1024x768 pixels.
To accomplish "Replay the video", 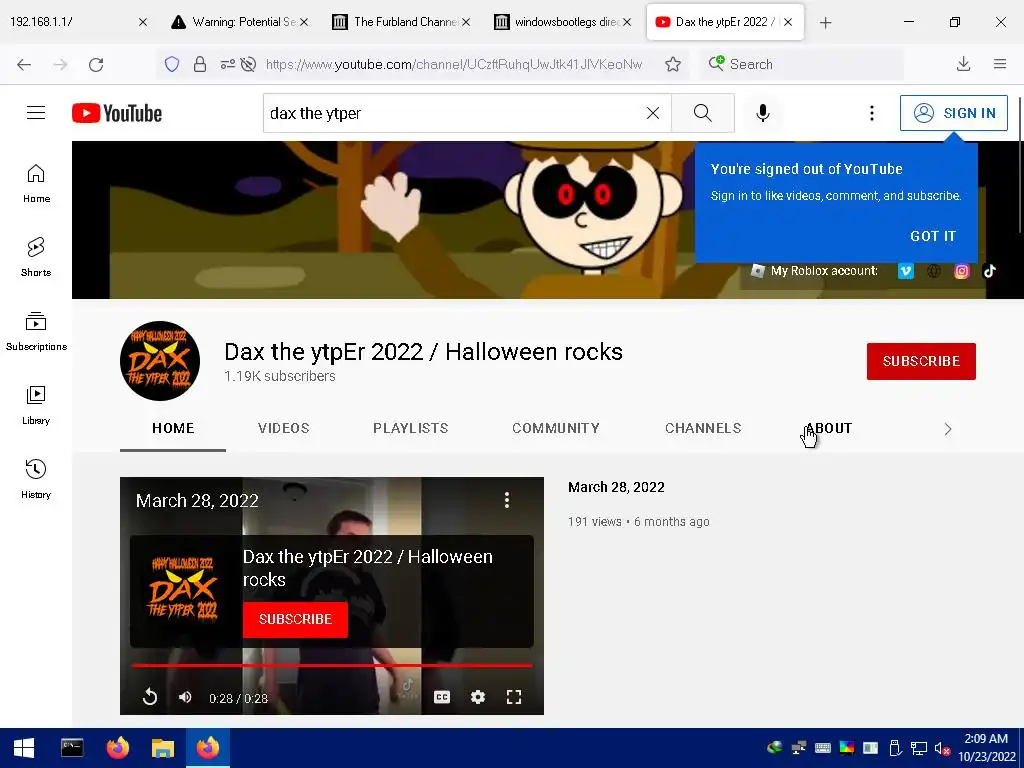I will click(x=150, y=697).
